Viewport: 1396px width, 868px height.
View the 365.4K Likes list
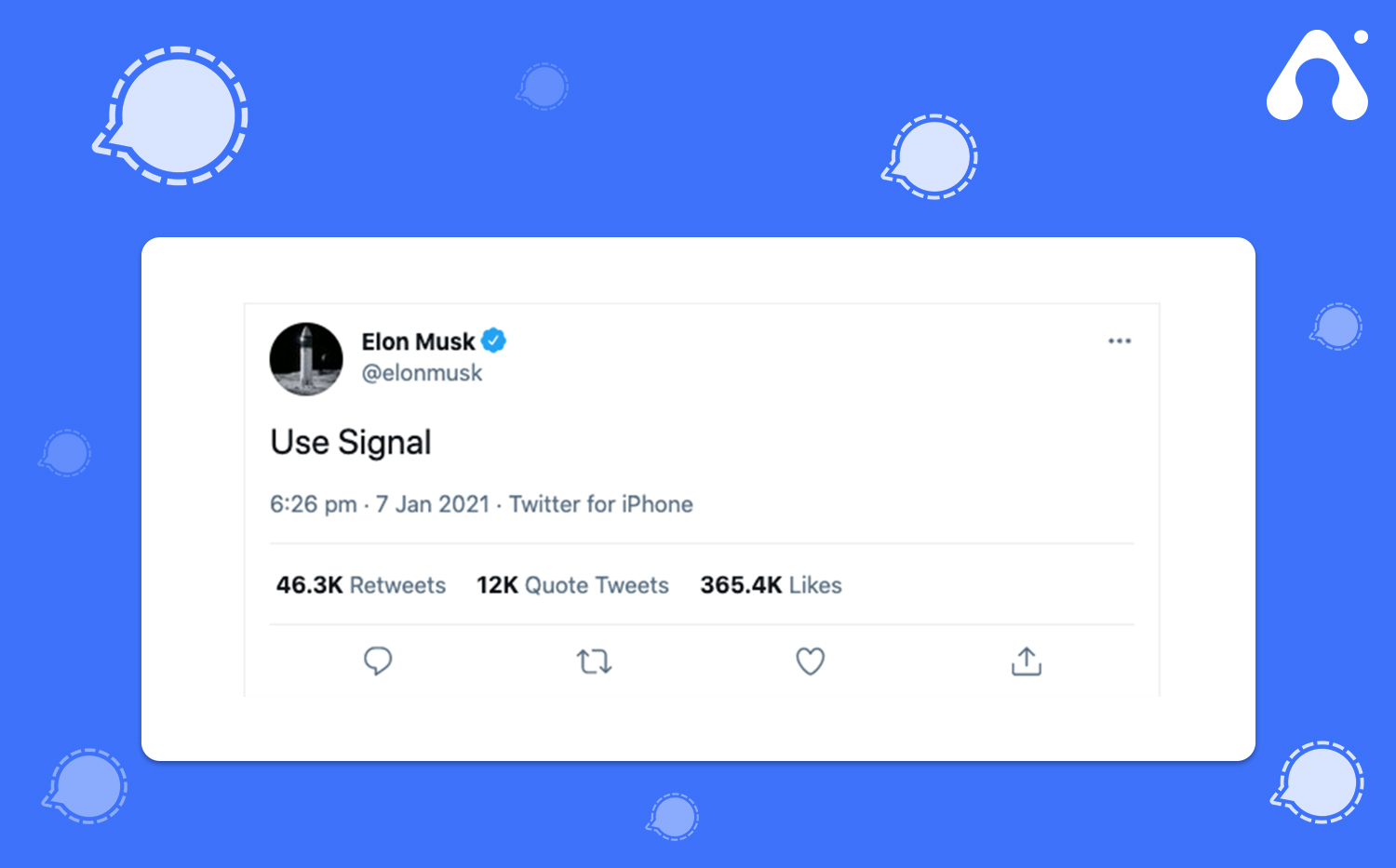point(771,585)
